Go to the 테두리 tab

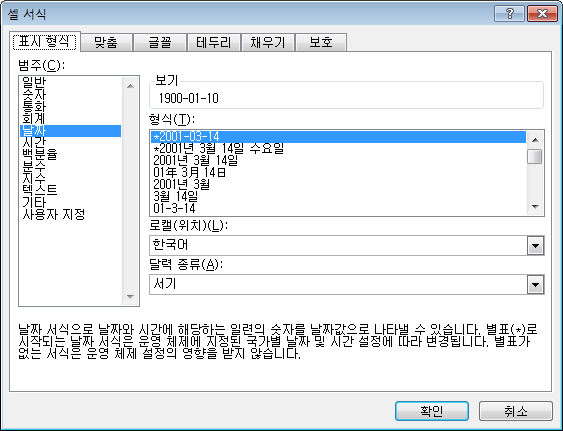pos(214,42)
